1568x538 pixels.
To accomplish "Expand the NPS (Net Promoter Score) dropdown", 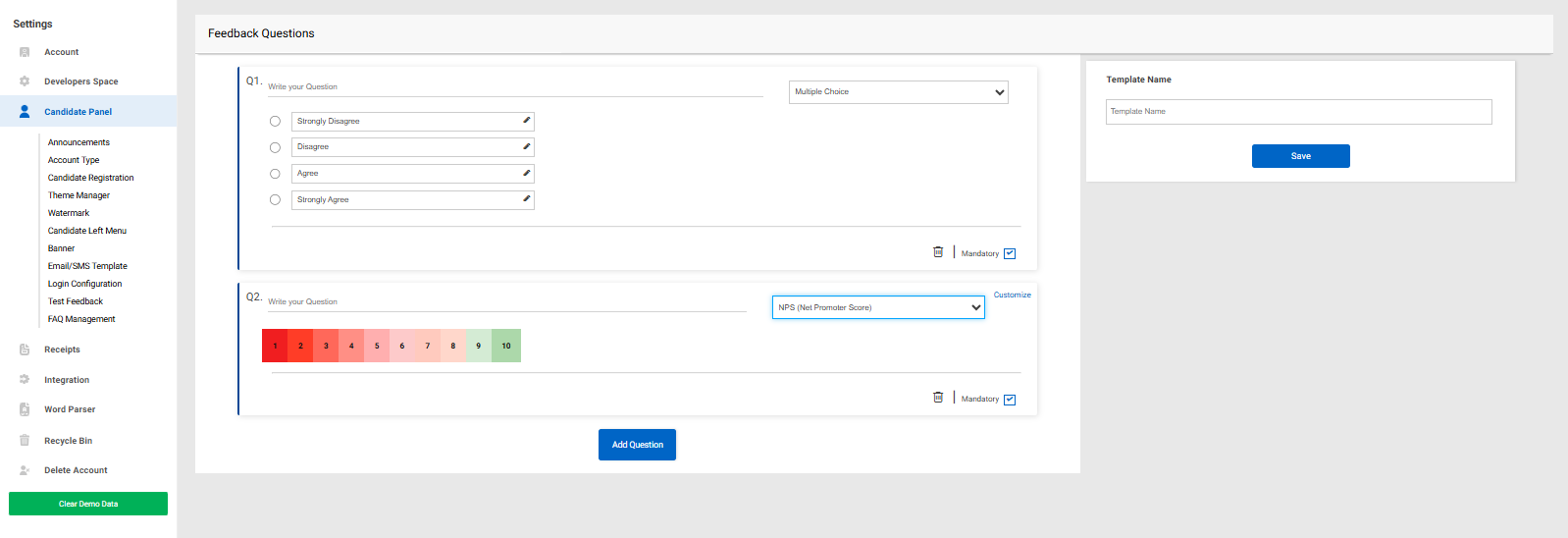I will pyautogui.click(x=878, y=307).
